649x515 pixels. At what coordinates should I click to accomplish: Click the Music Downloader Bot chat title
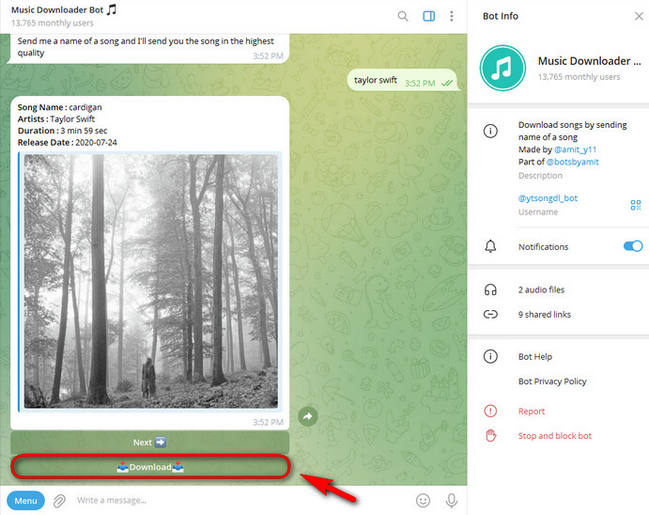[x=64, y=10]
